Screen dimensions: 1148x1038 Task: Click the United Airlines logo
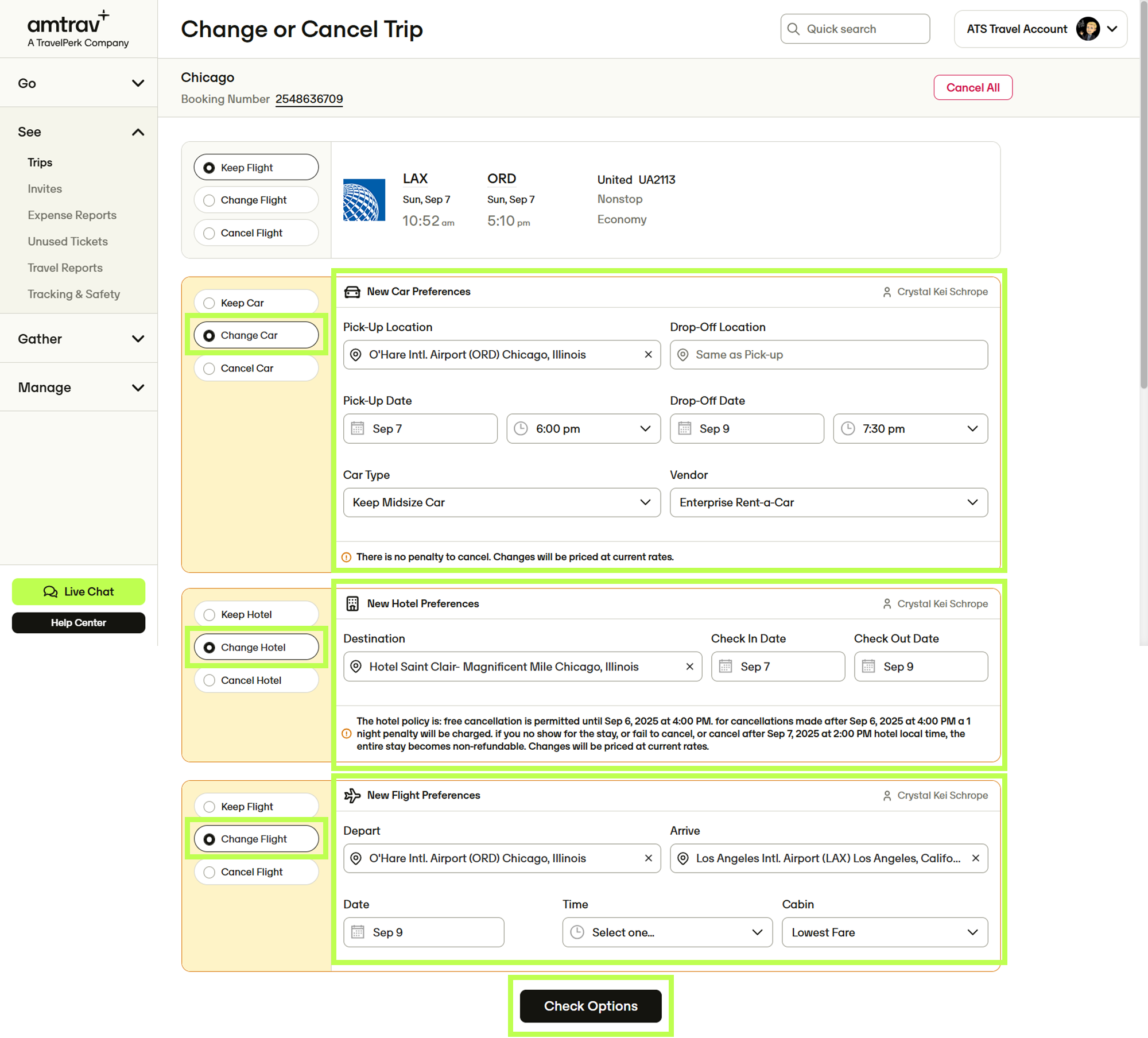364,200
